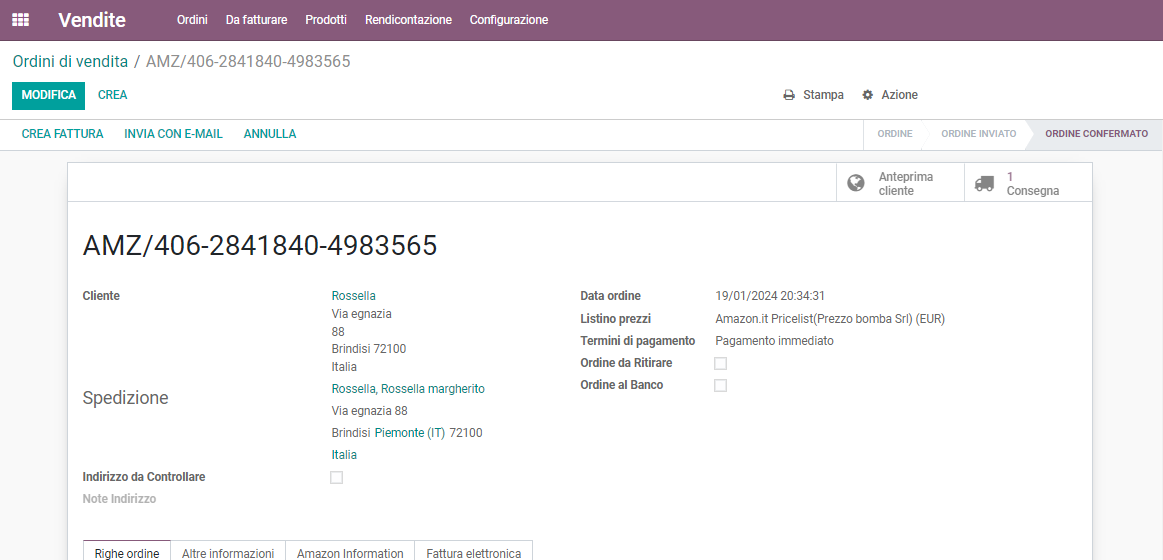
Task: Click the ANNULLA button
Action: 270,134
